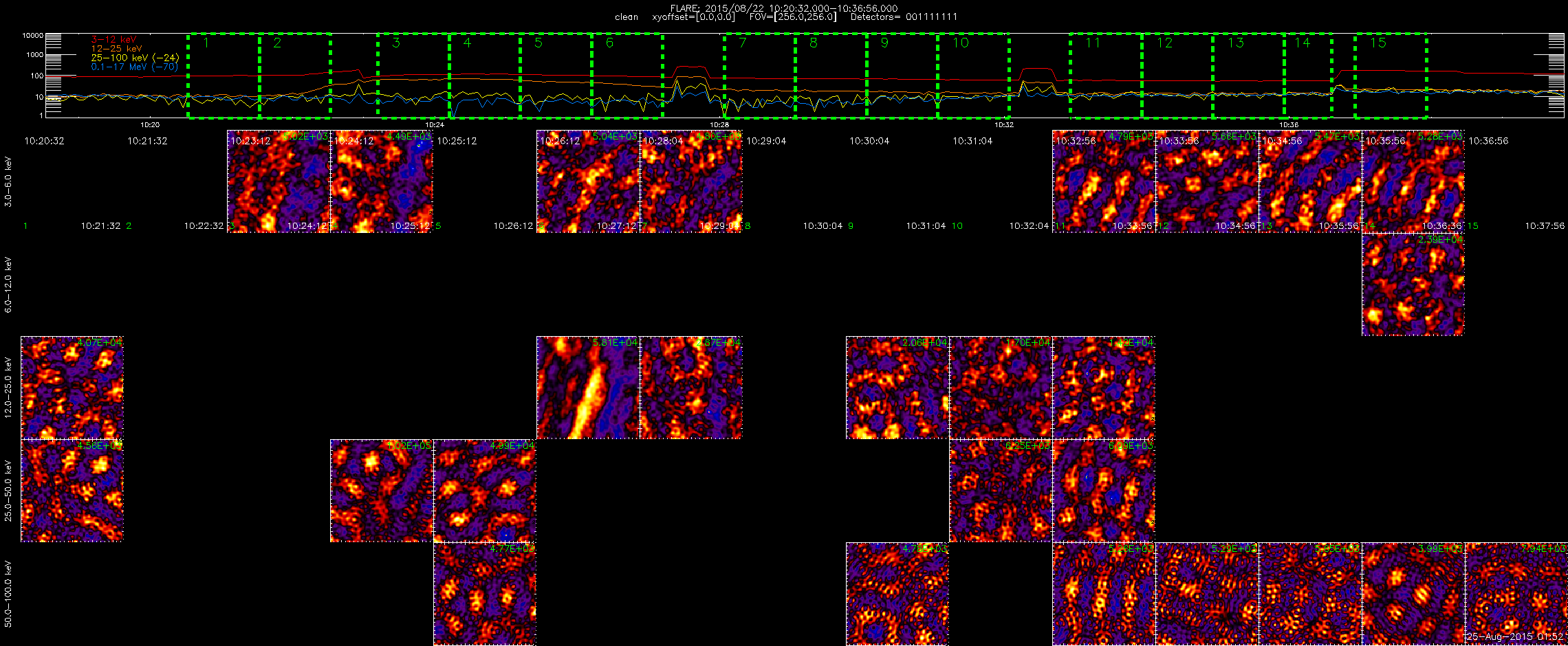Viewport: 1568px width, 646px height.
Task: Open the 50-100 keV image for interval 15
Action: coord(1516,594)
